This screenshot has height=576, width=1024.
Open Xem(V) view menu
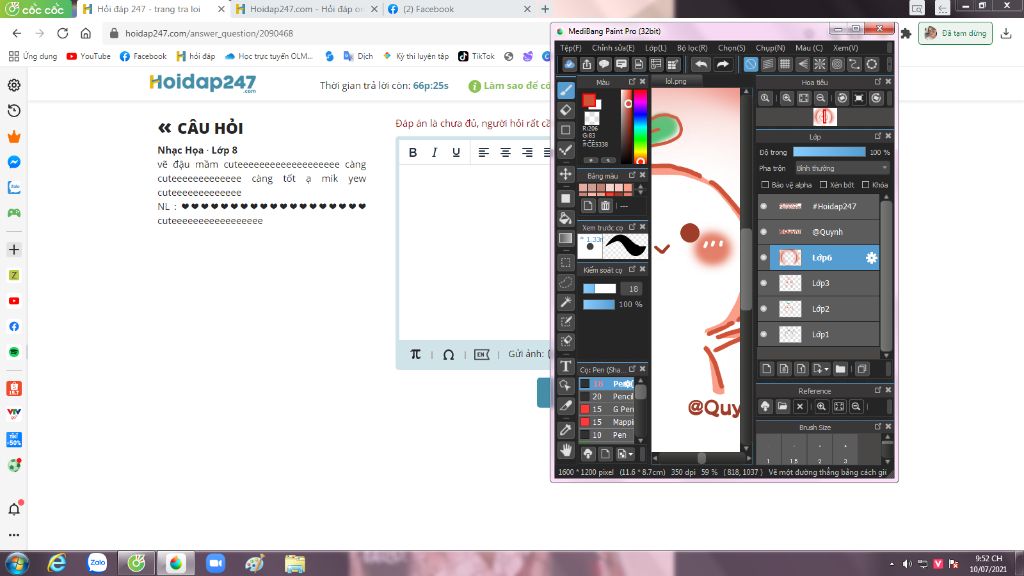845,48
